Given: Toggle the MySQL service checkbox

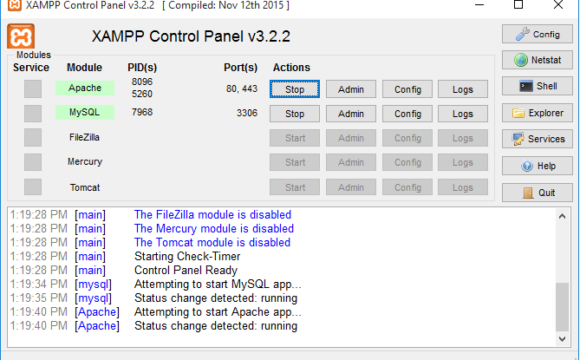Looking at the screenshot, I should (33, 113).
